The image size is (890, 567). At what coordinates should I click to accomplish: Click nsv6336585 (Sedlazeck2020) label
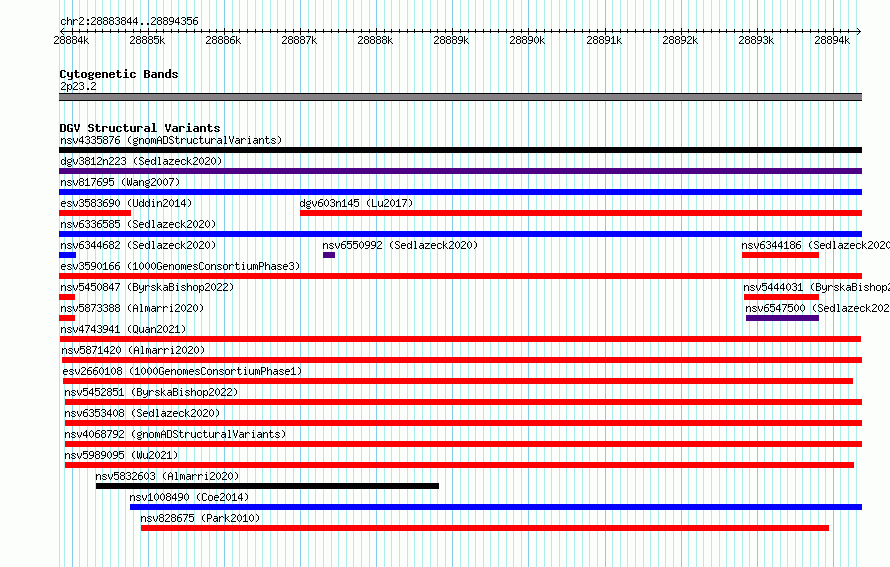tap(138, 224)
